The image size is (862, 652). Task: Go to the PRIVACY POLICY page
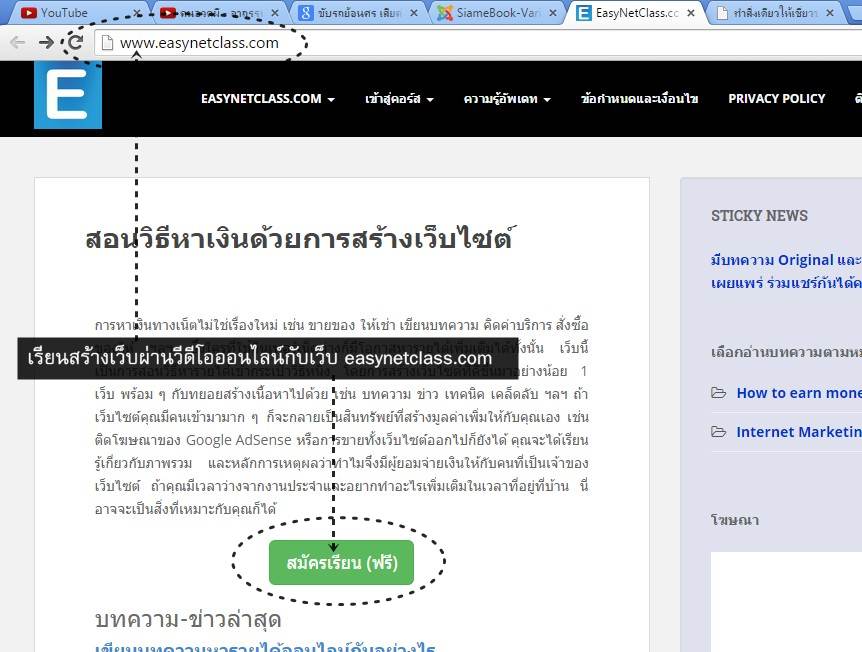click(776, 99)
